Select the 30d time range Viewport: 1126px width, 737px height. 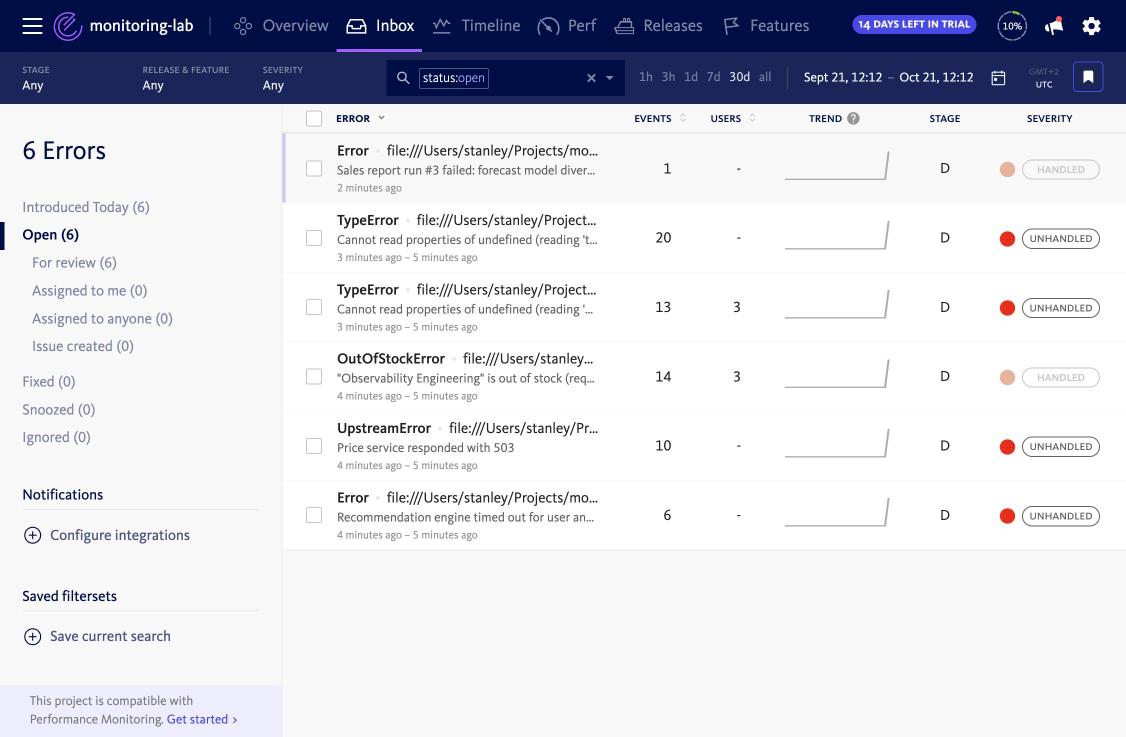coord(740,77)
